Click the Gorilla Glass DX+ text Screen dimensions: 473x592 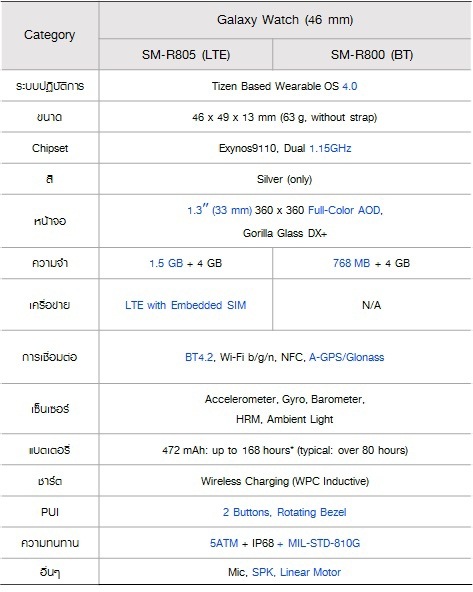pos(285,233)
